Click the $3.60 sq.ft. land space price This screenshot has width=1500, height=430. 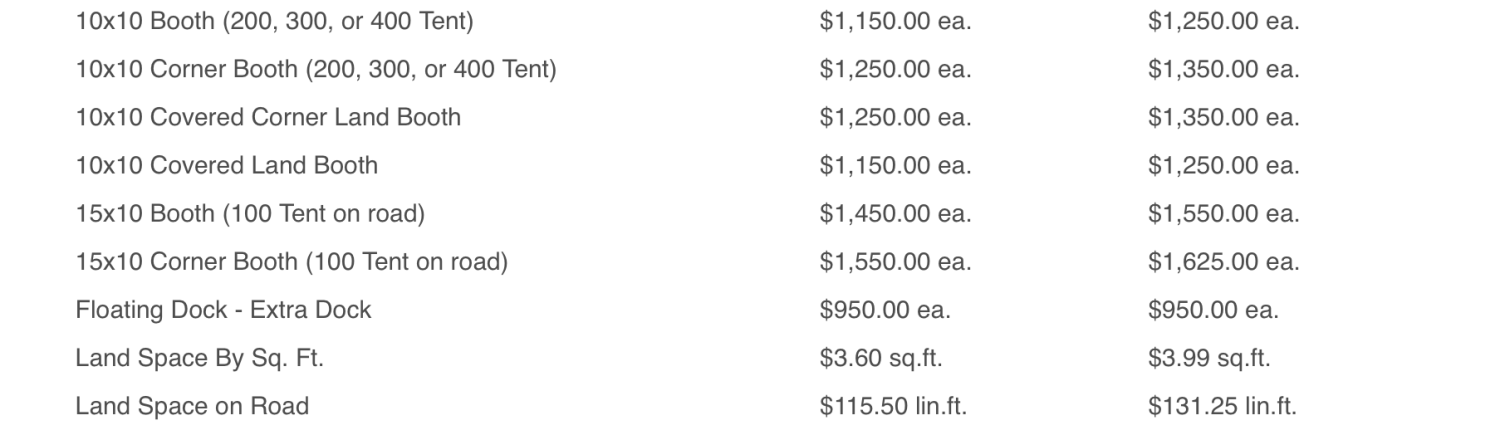881,358
